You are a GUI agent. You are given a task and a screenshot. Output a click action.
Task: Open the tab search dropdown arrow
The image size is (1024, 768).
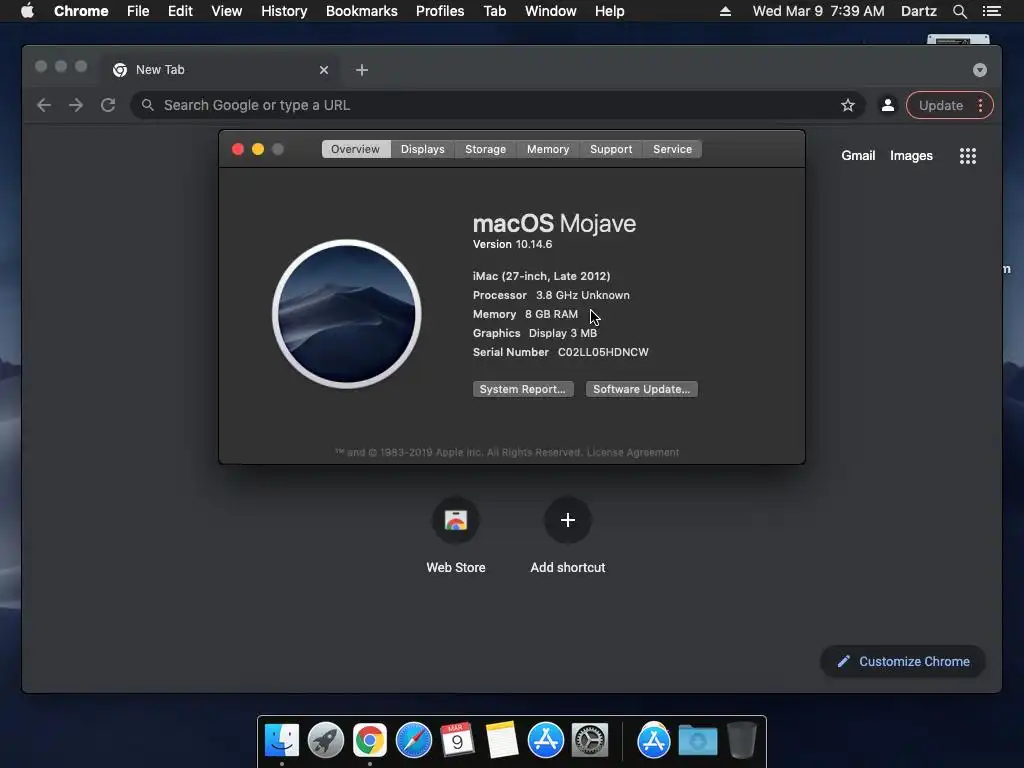click(980, 70)
